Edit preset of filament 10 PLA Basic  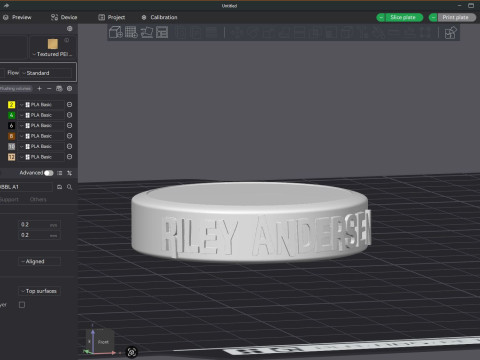coord(69,146)
